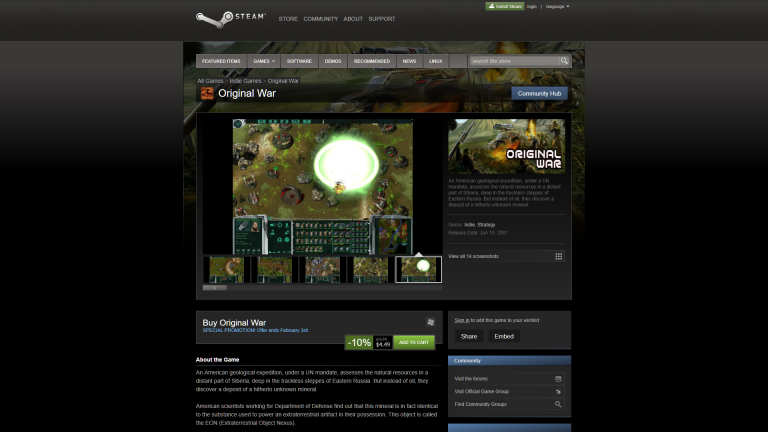Click the Original War header capsule image

click(x=506, y=146)
